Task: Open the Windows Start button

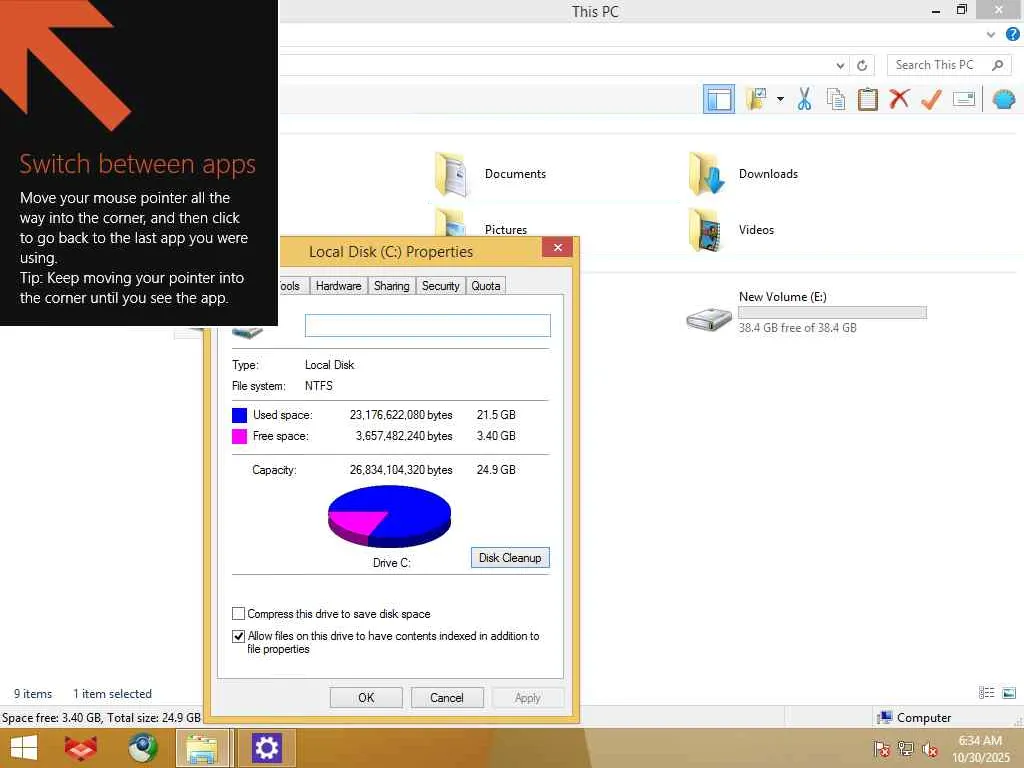Action: tap(24, 748)
